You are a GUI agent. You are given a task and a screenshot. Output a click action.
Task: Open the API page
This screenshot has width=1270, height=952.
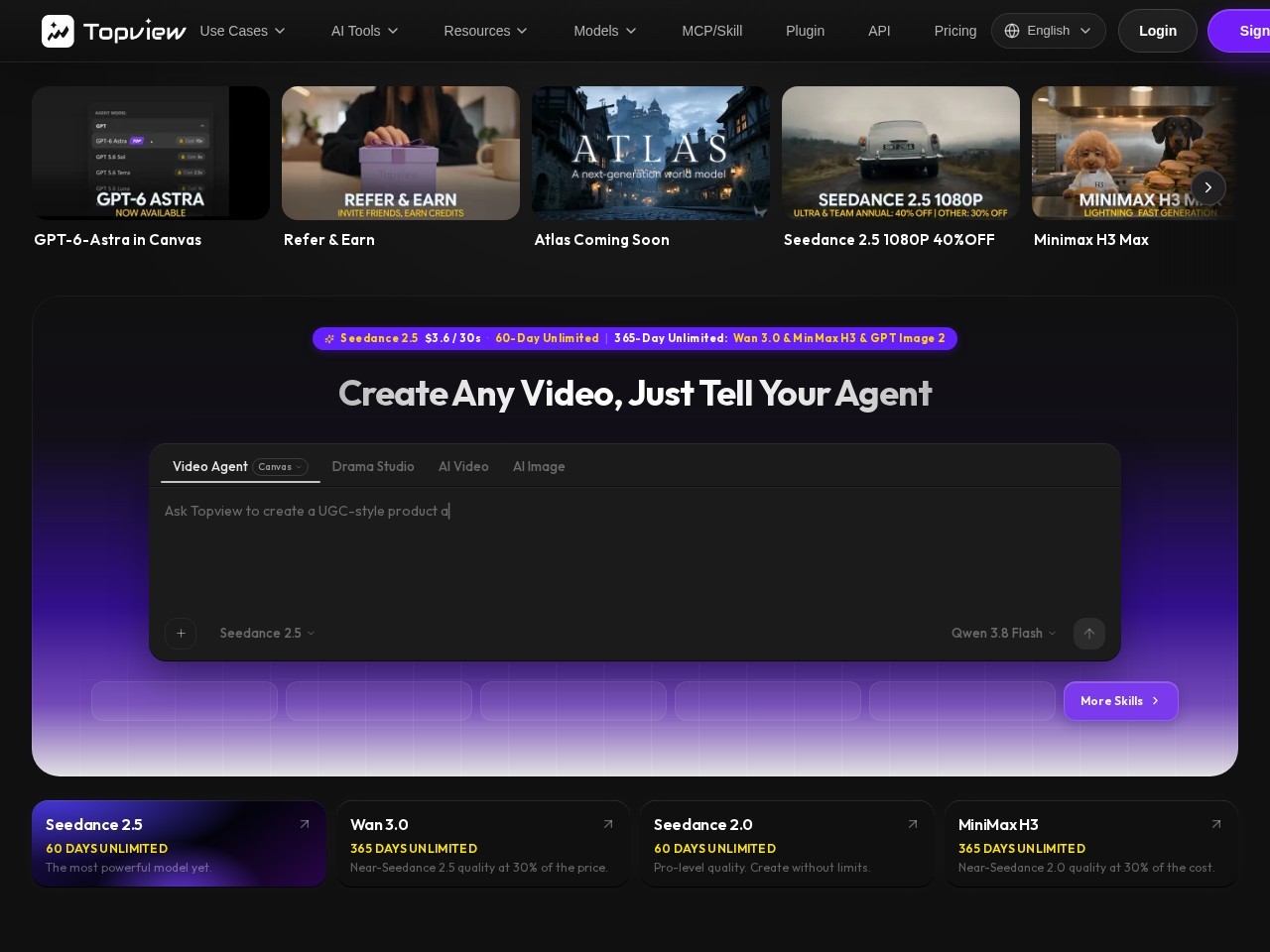[879, 31]
